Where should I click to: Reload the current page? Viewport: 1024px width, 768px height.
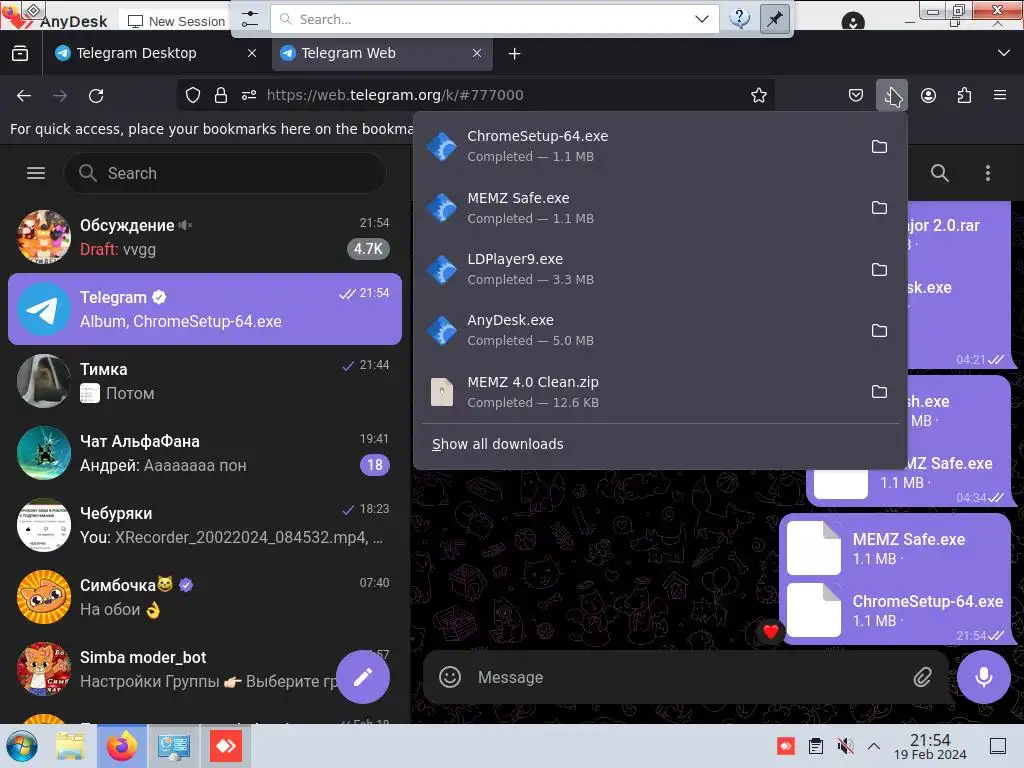[x=96, y=95]
